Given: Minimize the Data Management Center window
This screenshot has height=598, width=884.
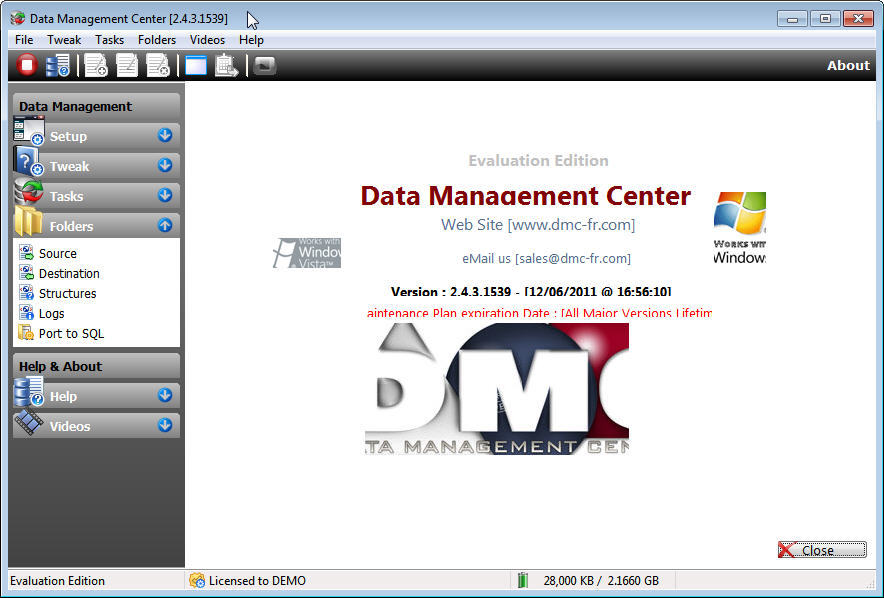Looking at the screenshot, I should coord(792,19).
